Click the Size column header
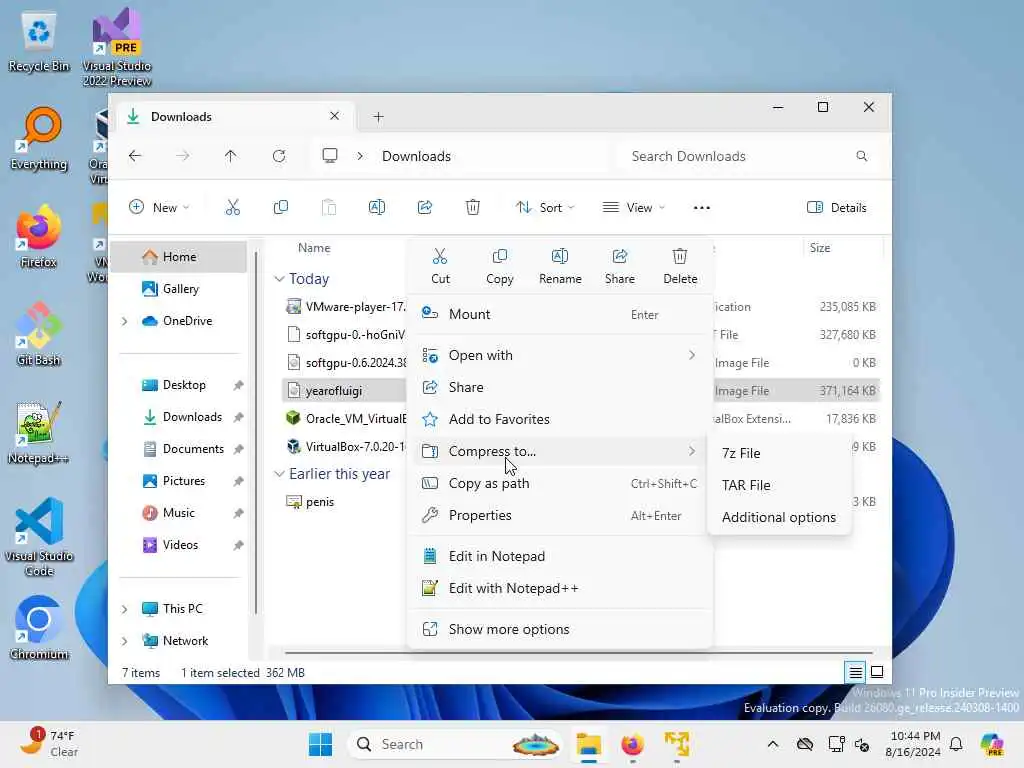This screenshot has height=768, width=1024. pos(820,248)
